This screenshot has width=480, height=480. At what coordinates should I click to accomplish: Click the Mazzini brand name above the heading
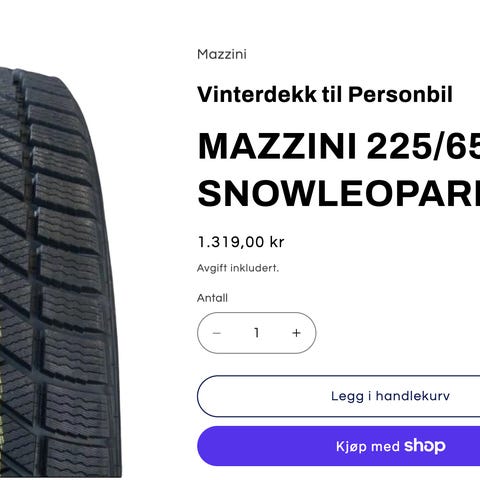point(222,54)
